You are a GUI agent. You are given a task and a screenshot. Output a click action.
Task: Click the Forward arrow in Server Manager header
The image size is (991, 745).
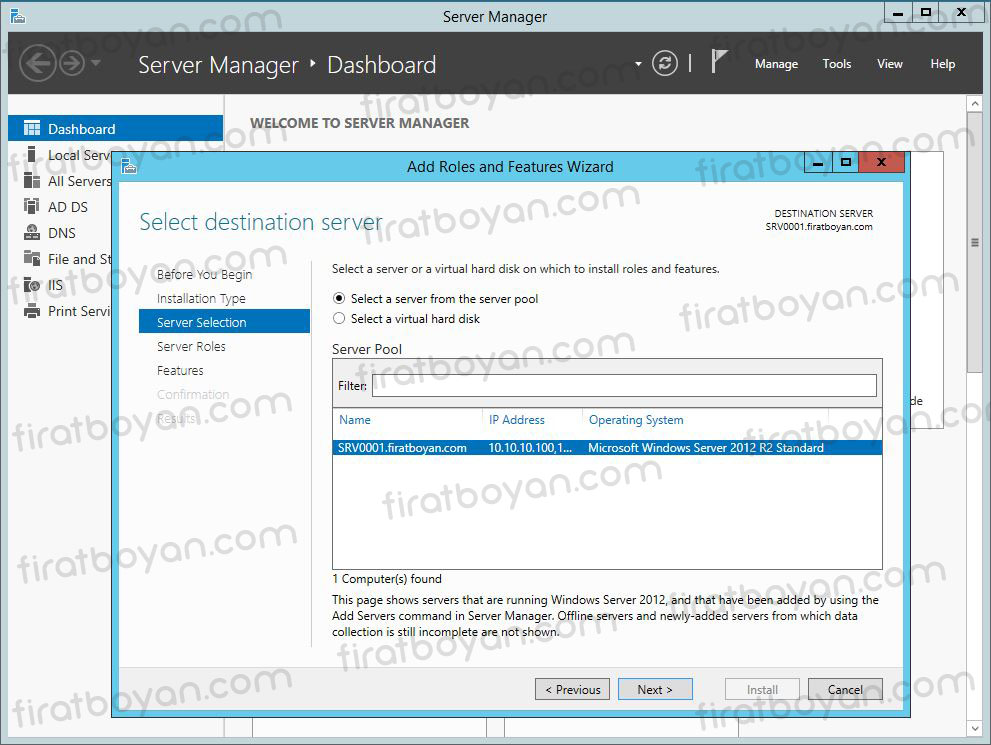pos(72,63)
